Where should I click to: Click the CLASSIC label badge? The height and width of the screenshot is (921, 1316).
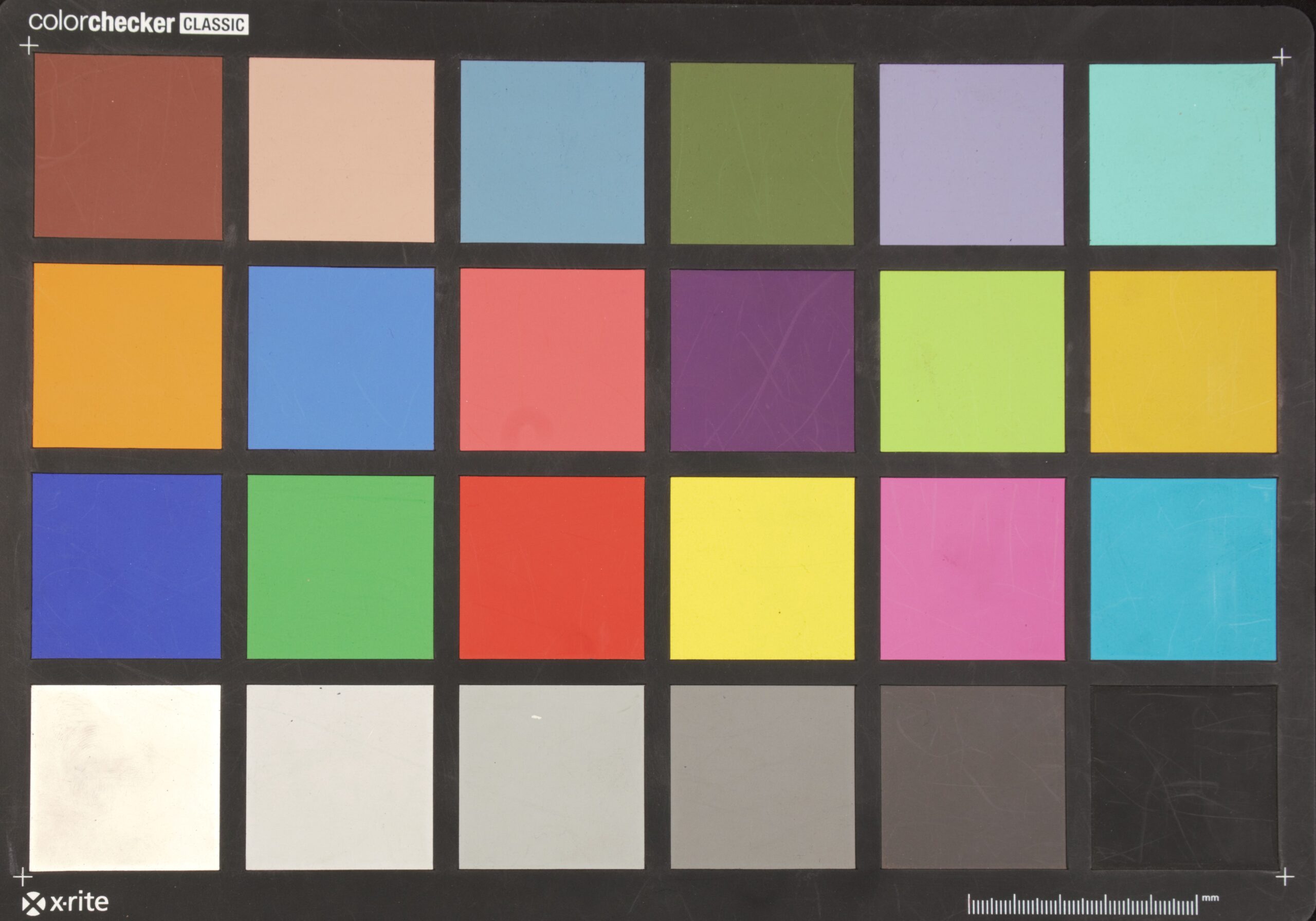214,24
